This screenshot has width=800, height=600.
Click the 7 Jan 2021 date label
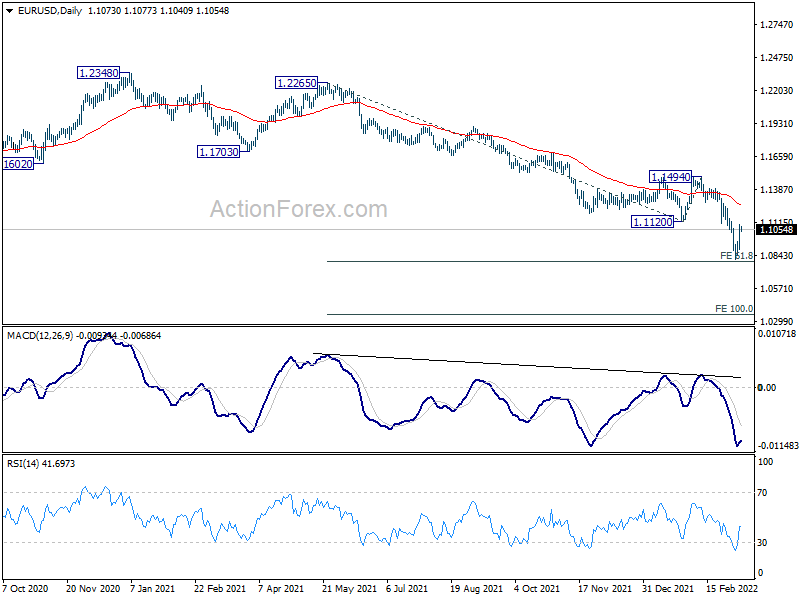click(153, 588)
